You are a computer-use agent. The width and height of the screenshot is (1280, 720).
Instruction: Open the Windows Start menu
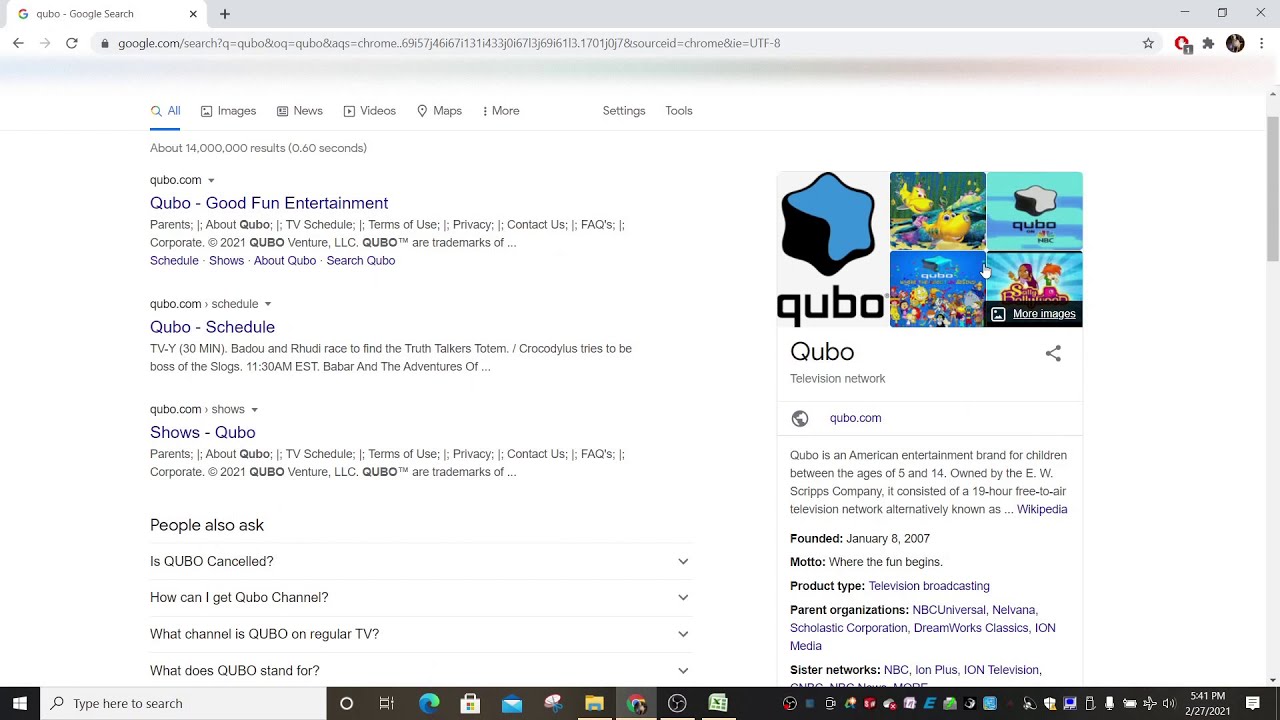coord(20,703)
